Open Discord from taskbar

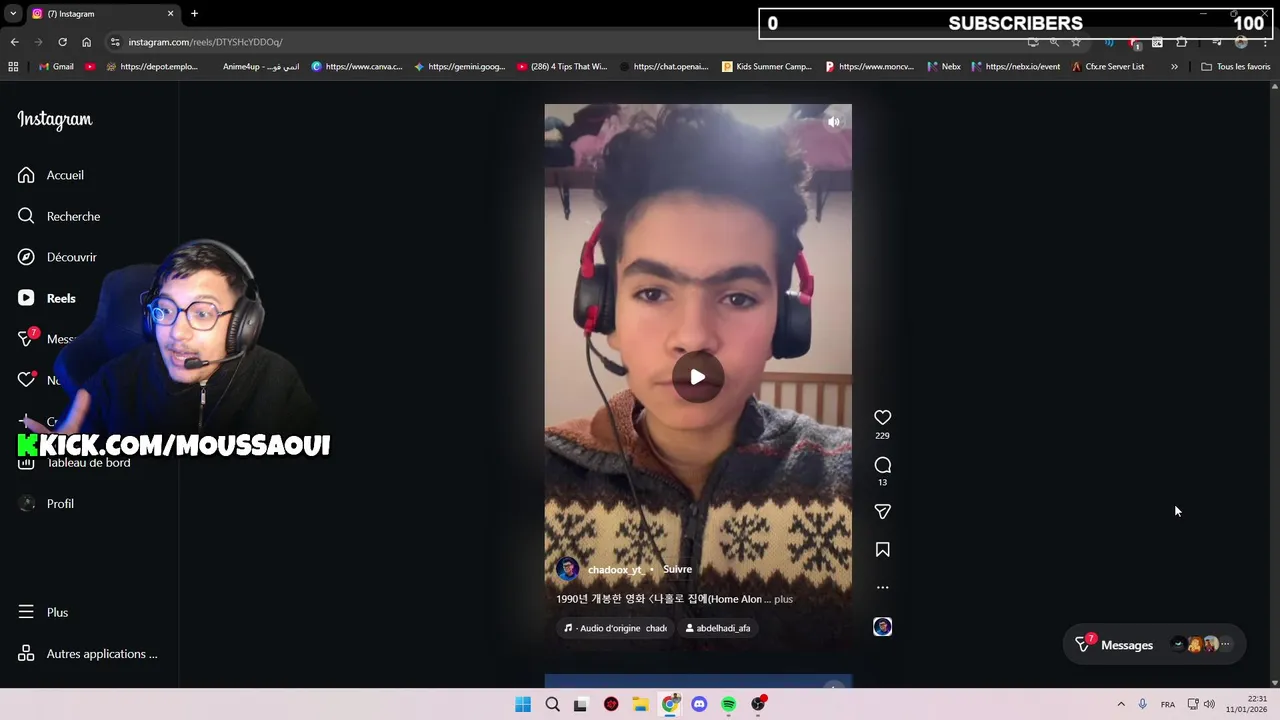pos(699,704)
